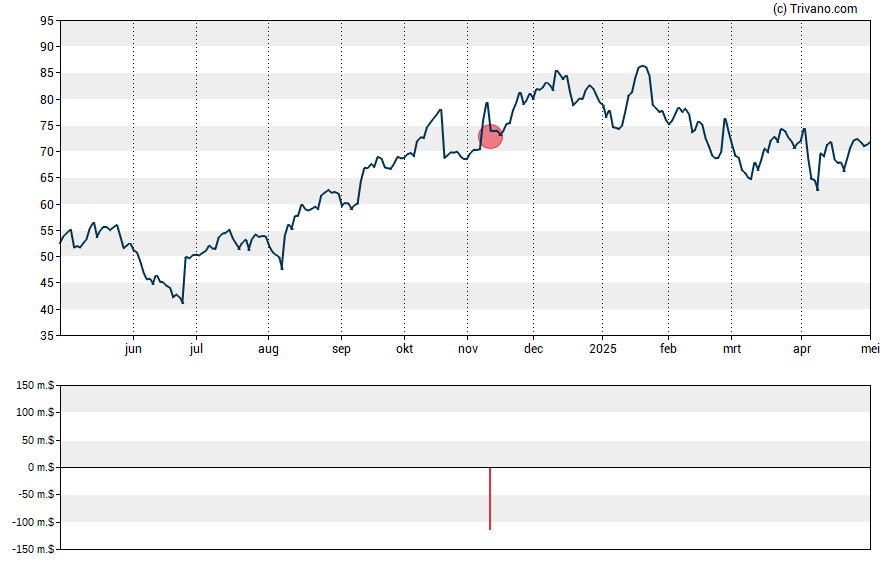Click the 'sep' month label
The width and height of the screenshot is (888, 565).
point(341,349)
